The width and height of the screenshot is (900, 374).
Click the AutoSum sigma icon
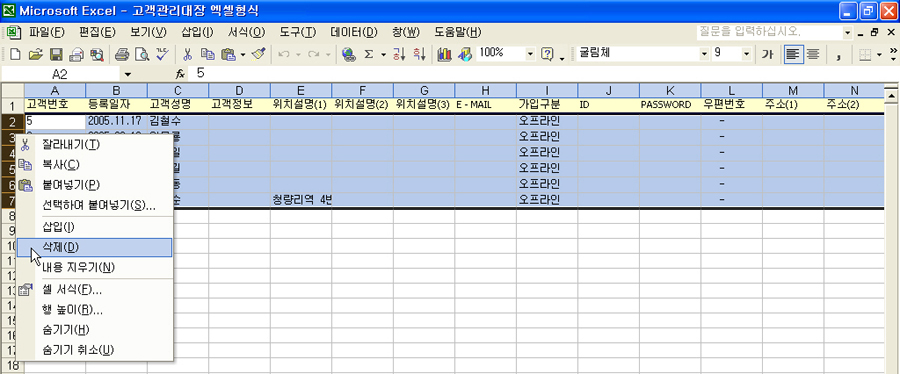(368, 54)
